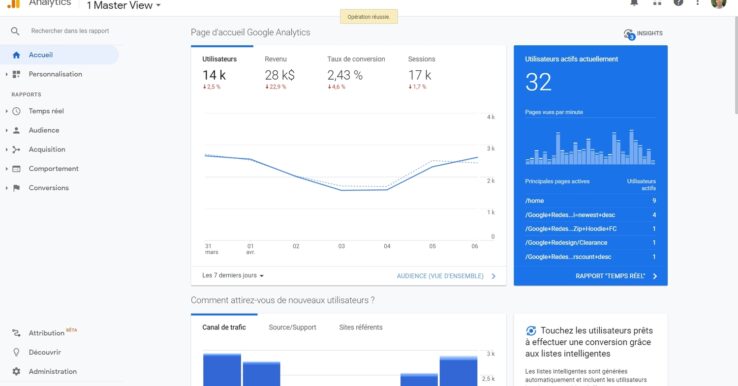Click the Personnalisation menu label
Viewport: 738px width, 386px height.
click(55, 74)
